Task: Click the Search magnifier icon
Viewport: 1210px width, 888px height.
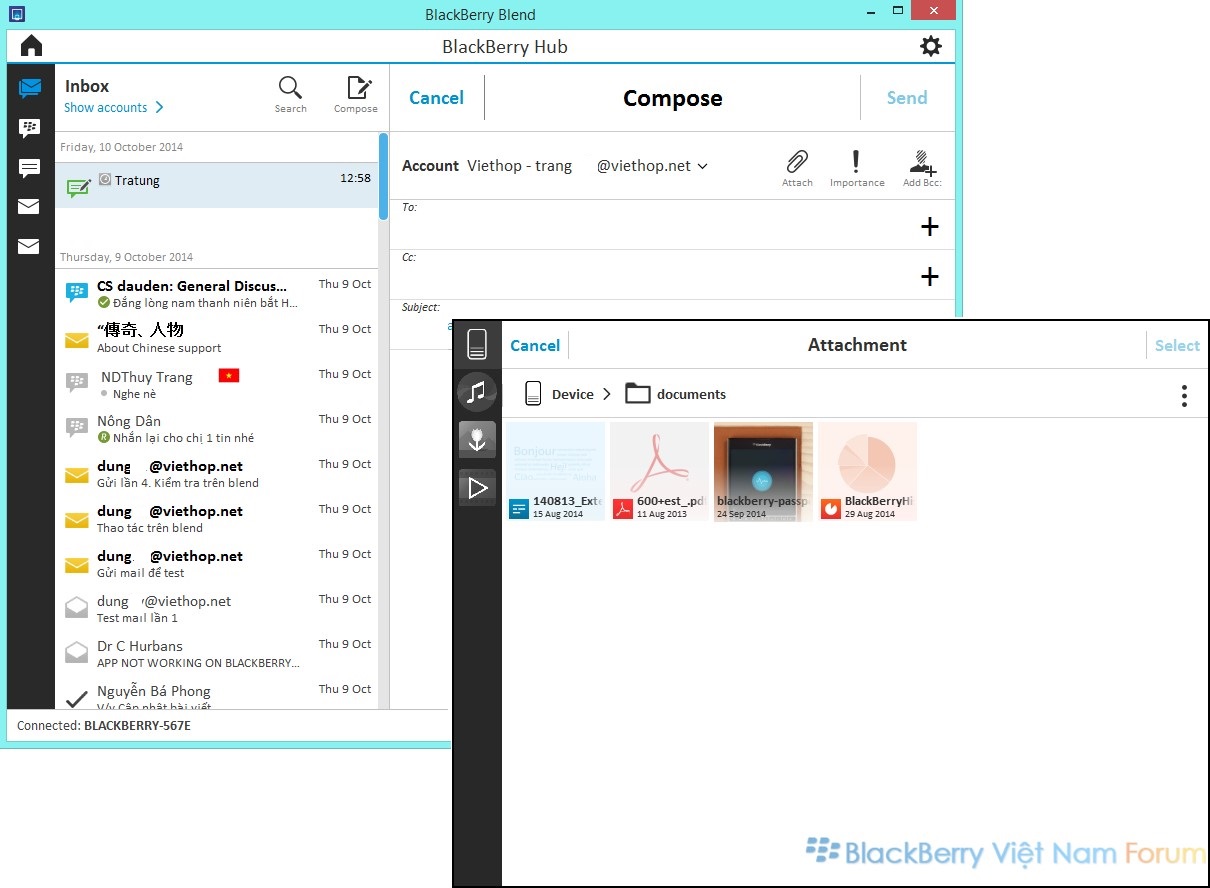Action: (x=290, y=94)
